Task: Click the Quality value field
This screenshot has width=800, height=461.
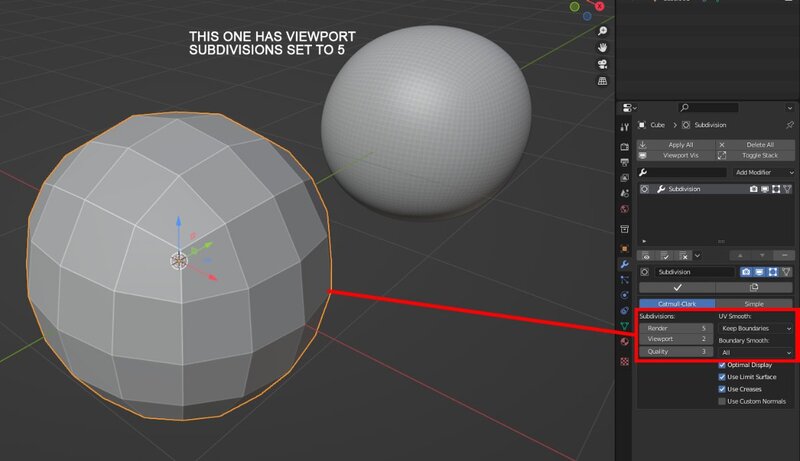Action: pos(676,352)
